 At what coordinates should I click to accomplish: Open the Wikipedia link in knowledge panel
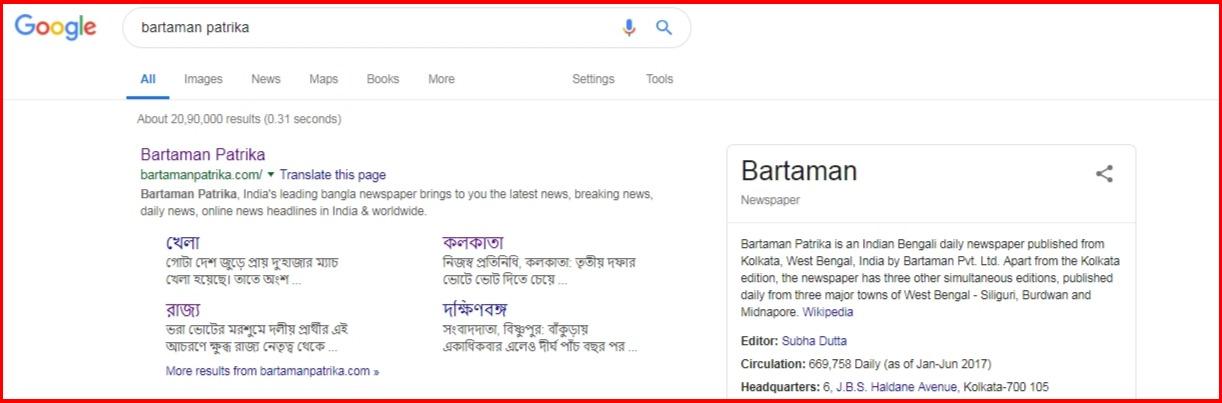[828, 312]
